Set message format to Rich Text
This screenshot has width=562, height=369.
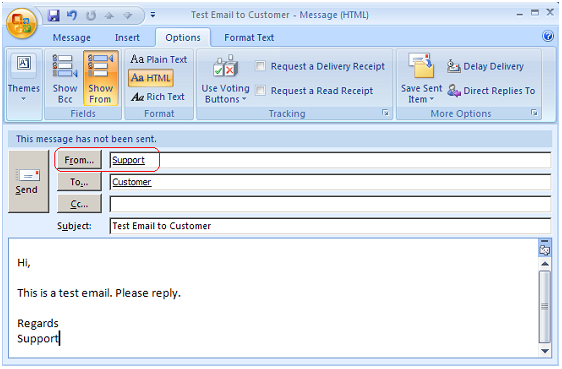[158, 97]
